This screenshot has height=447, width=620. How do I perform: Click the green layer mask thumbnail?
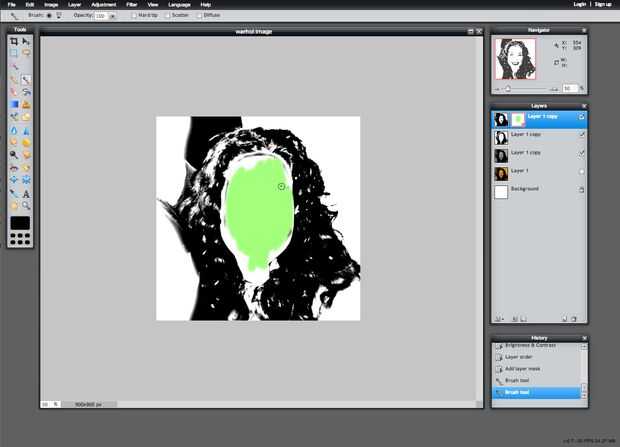coord(518,119)
